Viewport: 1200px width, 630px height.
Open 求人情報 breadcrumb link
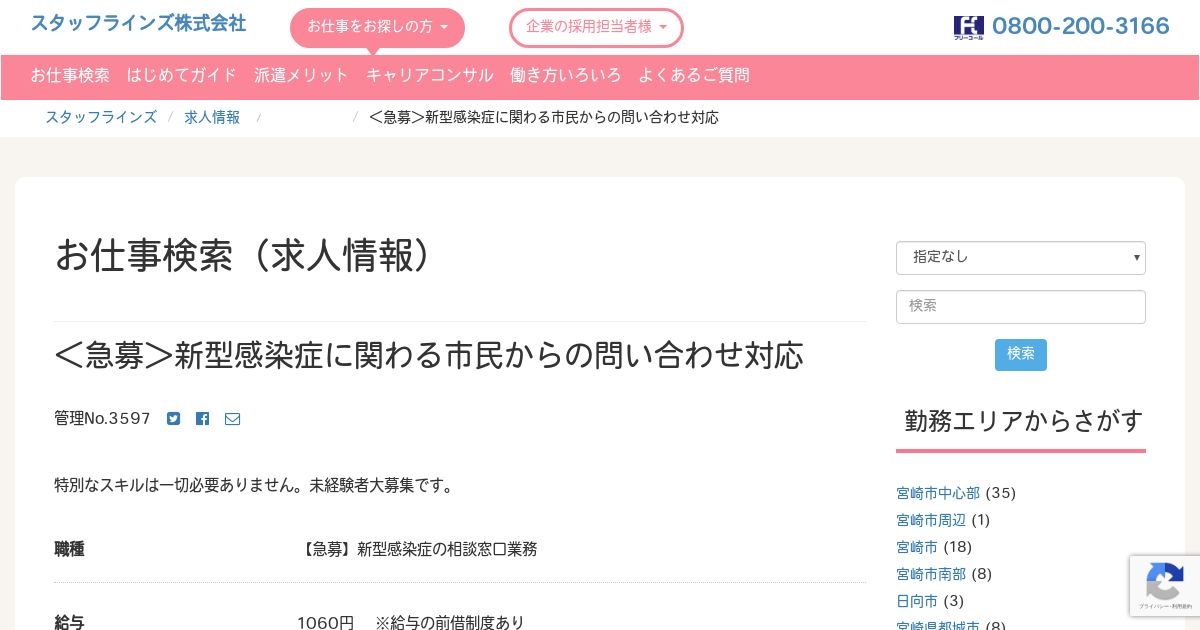[212, 117]
